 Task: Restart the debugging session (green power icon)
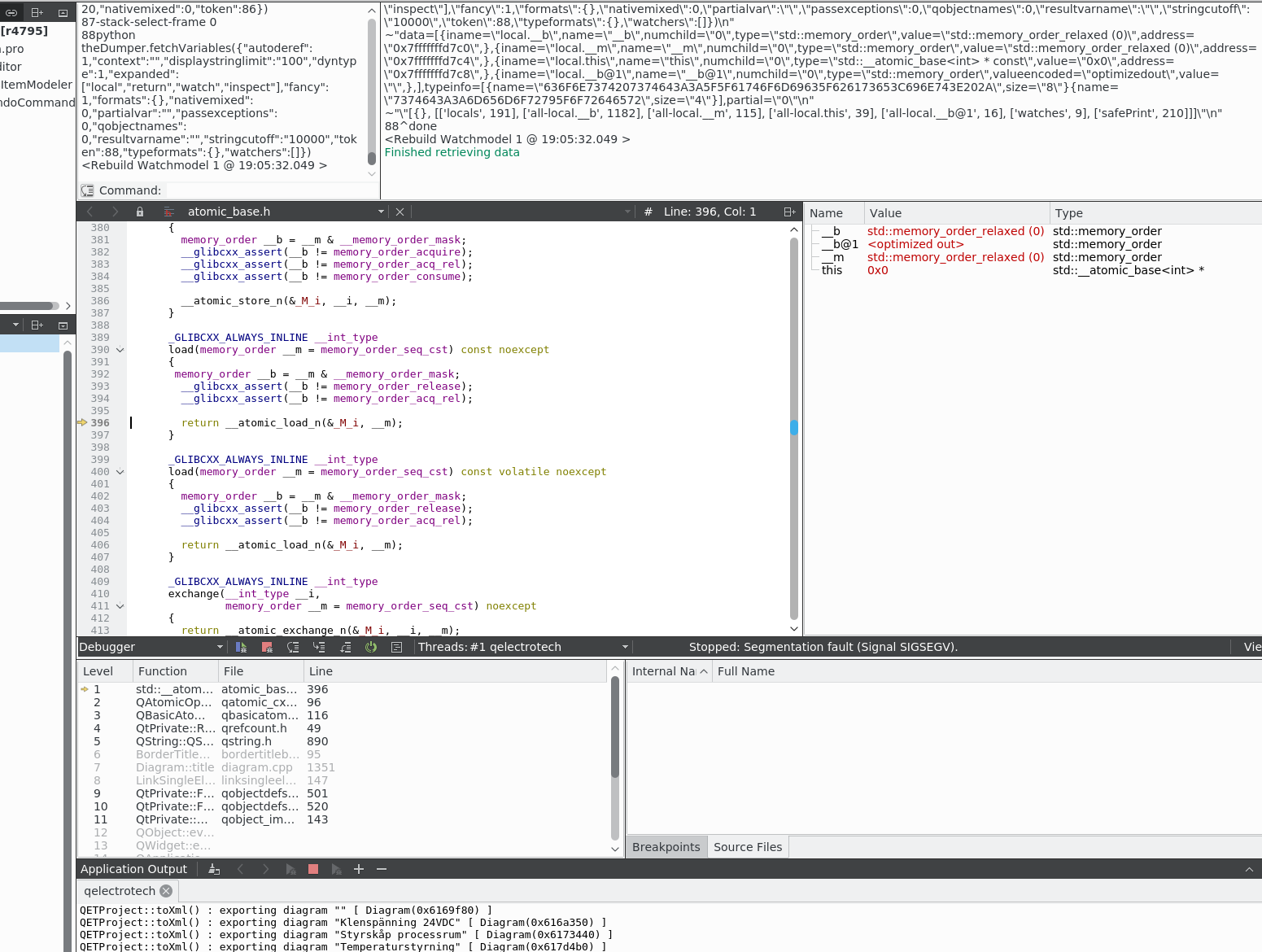coord(371,647)
